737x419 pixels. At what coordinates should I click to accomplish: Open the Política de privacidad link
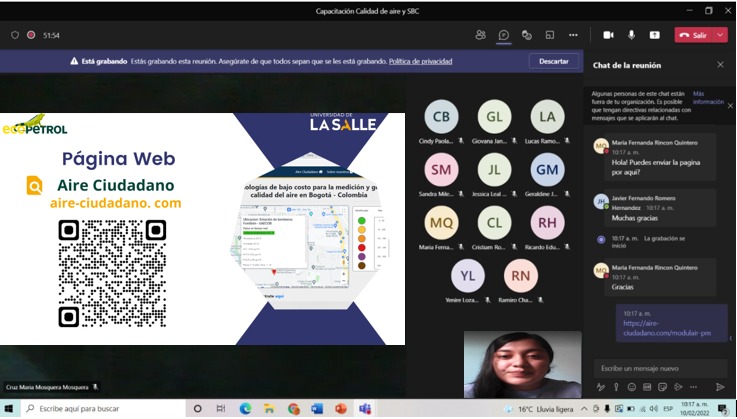tap(420, 61)
